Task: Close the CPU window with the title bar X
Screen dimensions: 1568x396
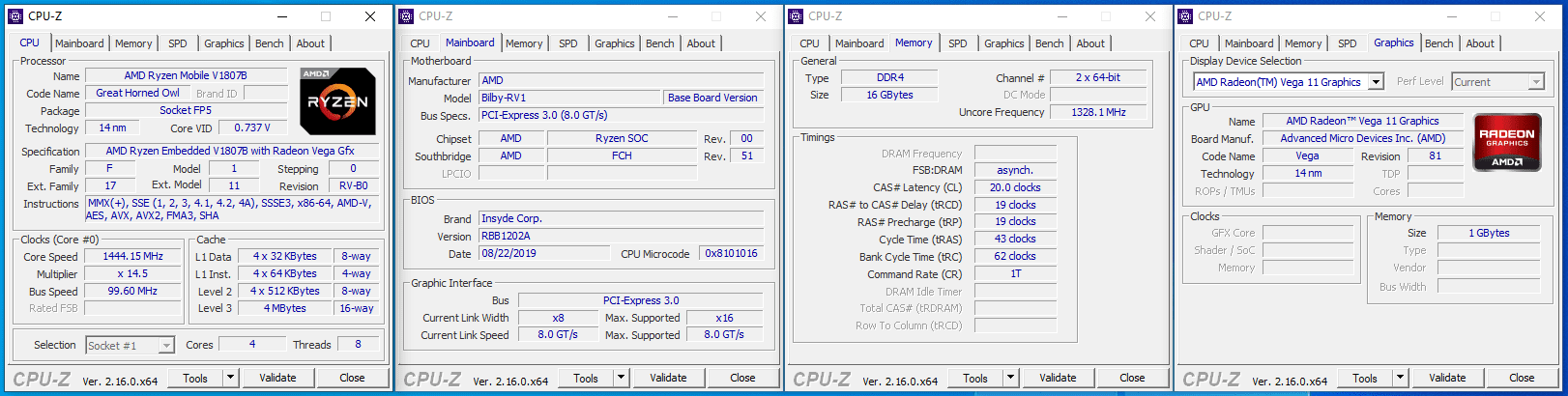Action: [370, 16]
